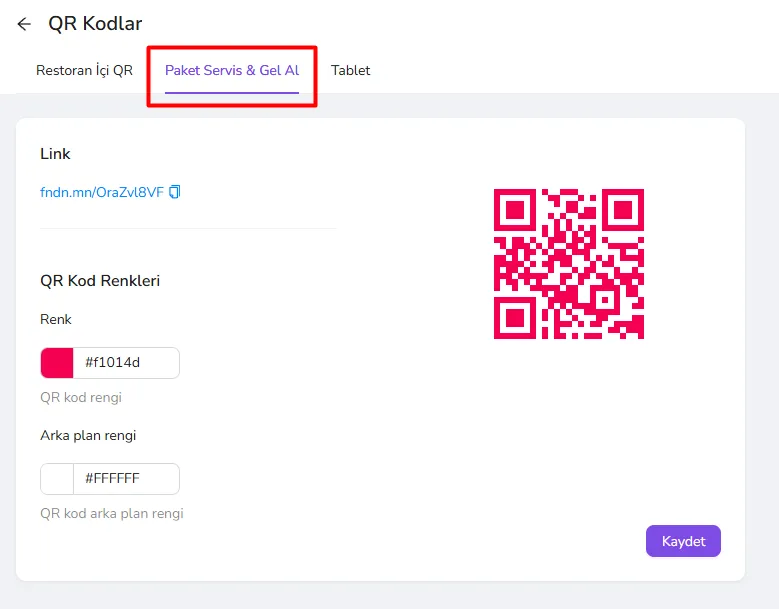Open the Tablet tab
Image resolution: width=779 pixels, height=609 pixels.
tap(351, 71)
